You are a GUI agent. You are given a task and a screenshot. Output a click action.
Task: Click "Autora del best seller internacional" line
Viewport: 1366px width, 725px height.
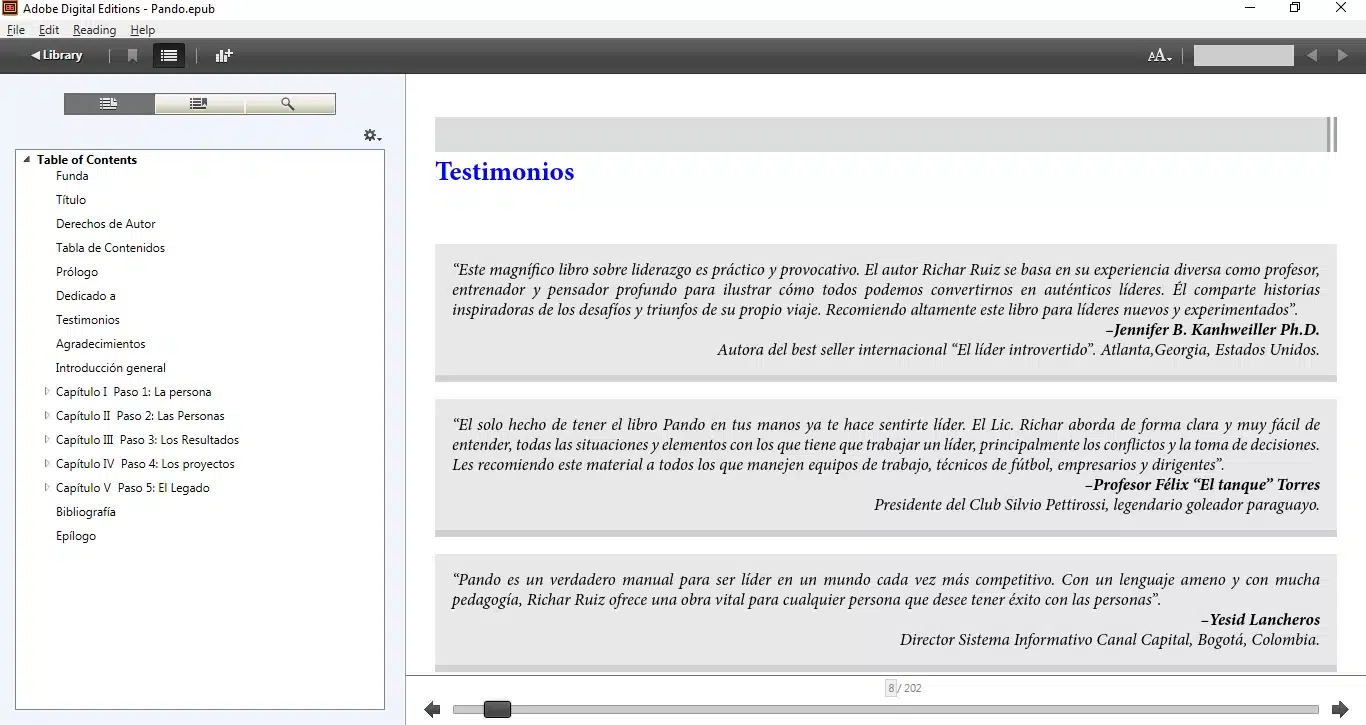click(1018, 350)
